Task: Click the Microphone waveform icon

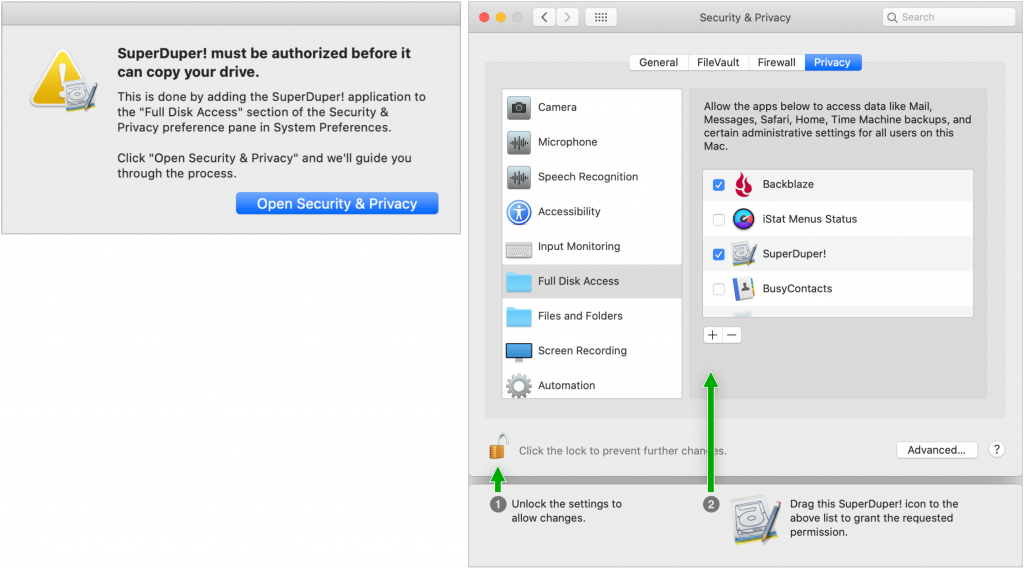Action: (519, 142)
